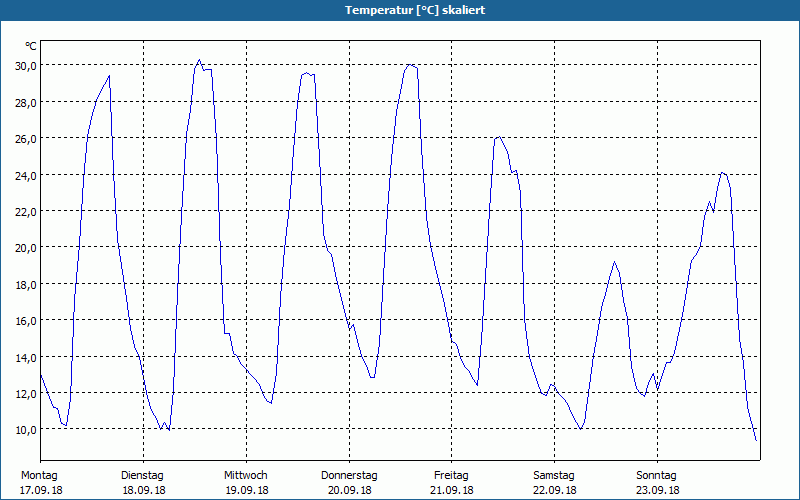Click the 10,0 y-axis label
Image resolution: width=800 pixels, height=500 pixels.
pyautogui.click(x=26, y=430)
